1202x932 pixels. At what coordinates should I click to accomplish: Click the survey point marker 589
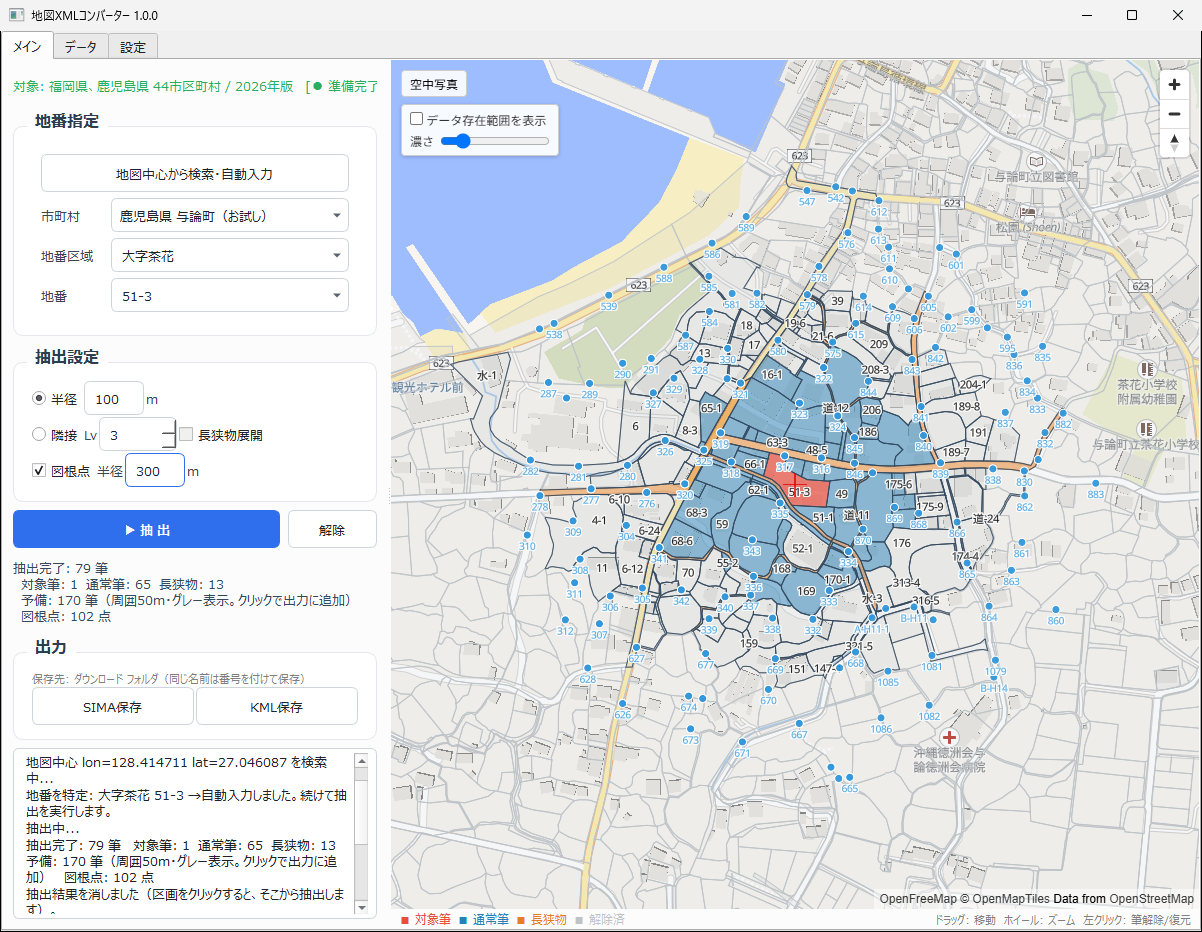[x=745, y=218]
